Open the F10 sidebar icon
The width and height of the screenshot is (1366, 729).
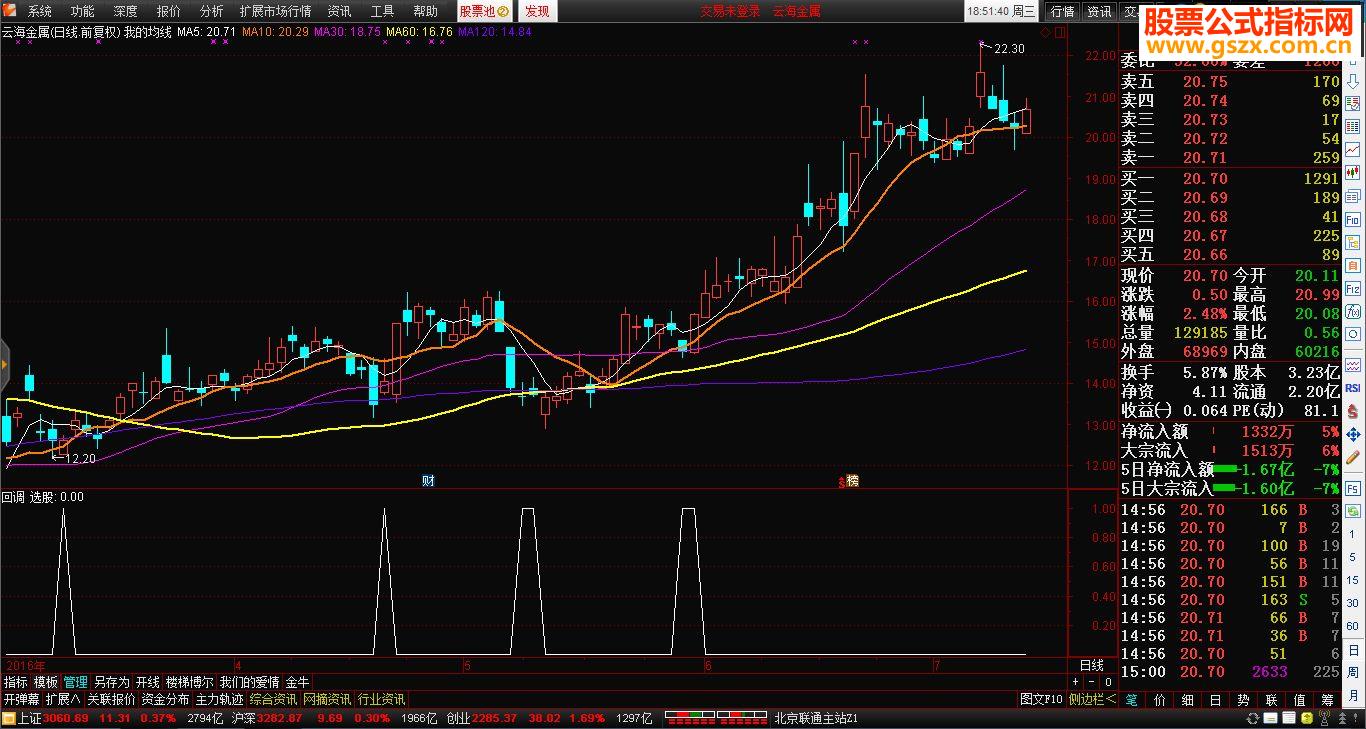point(1353,219)
